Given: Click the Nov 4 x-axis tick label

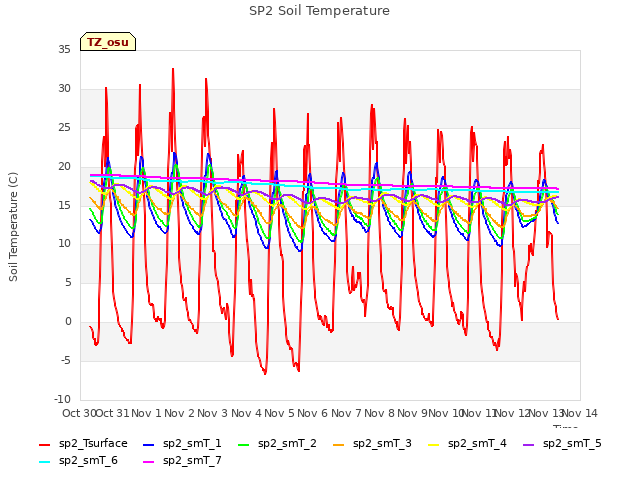Looking at the screenshot, I should (246, 413).
